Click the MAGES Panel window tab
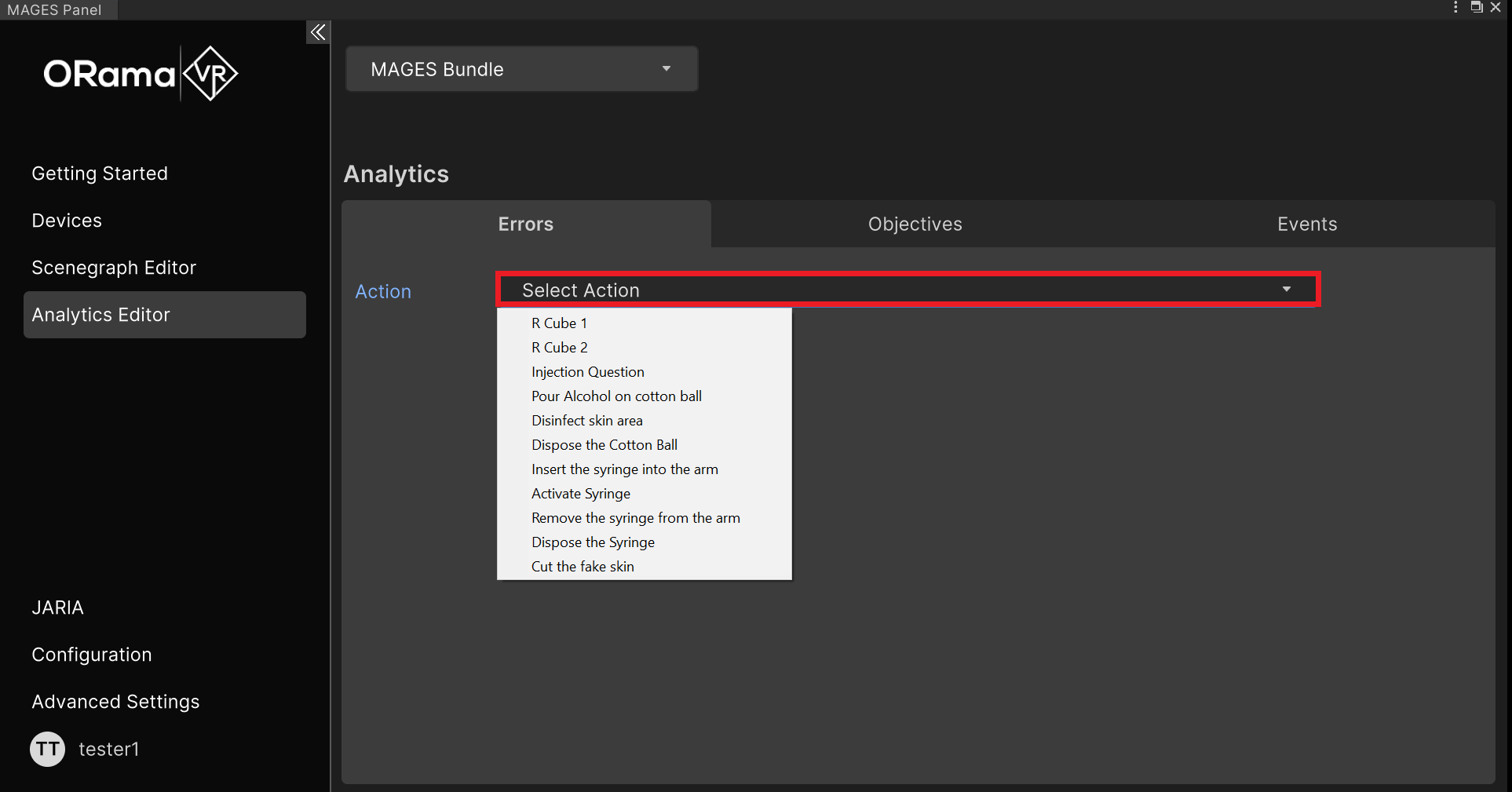 point(53,9)
